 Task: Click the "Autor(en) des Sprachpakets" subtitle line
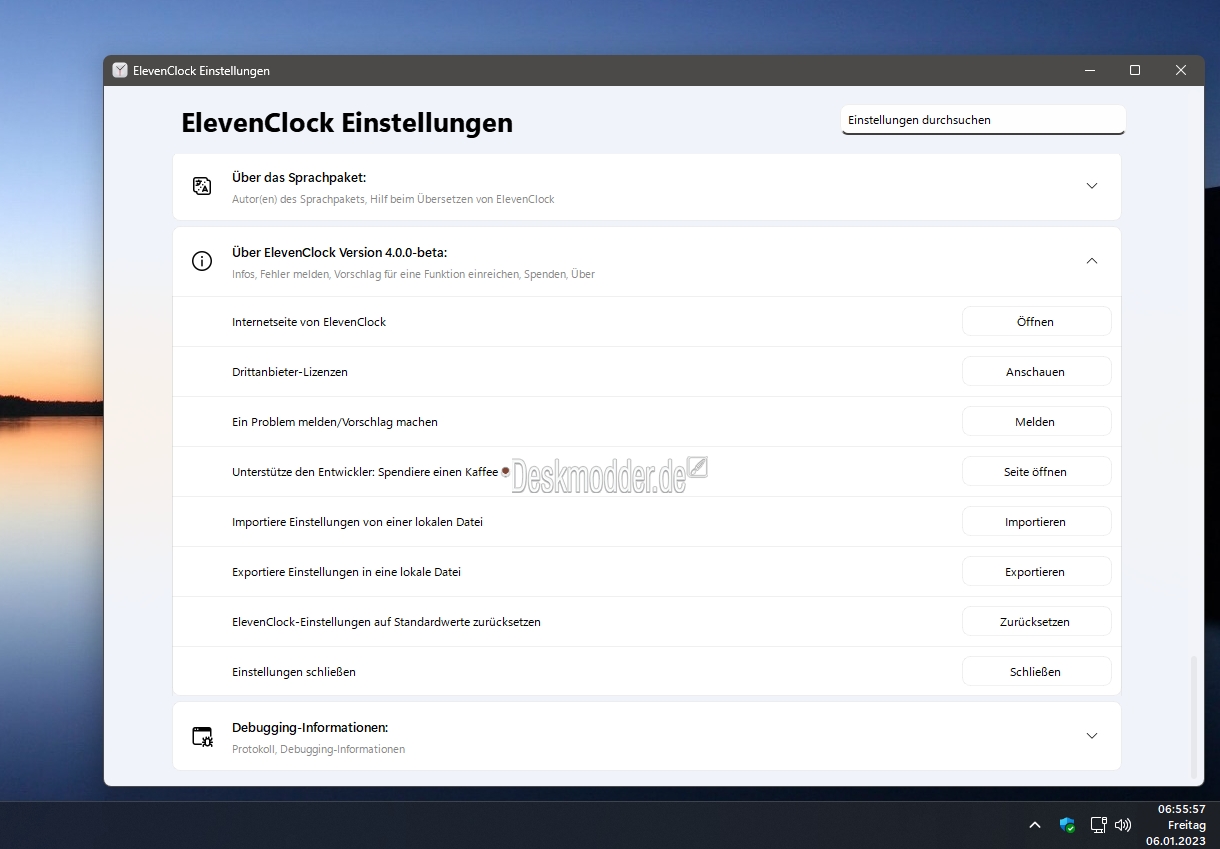point(393,199)
